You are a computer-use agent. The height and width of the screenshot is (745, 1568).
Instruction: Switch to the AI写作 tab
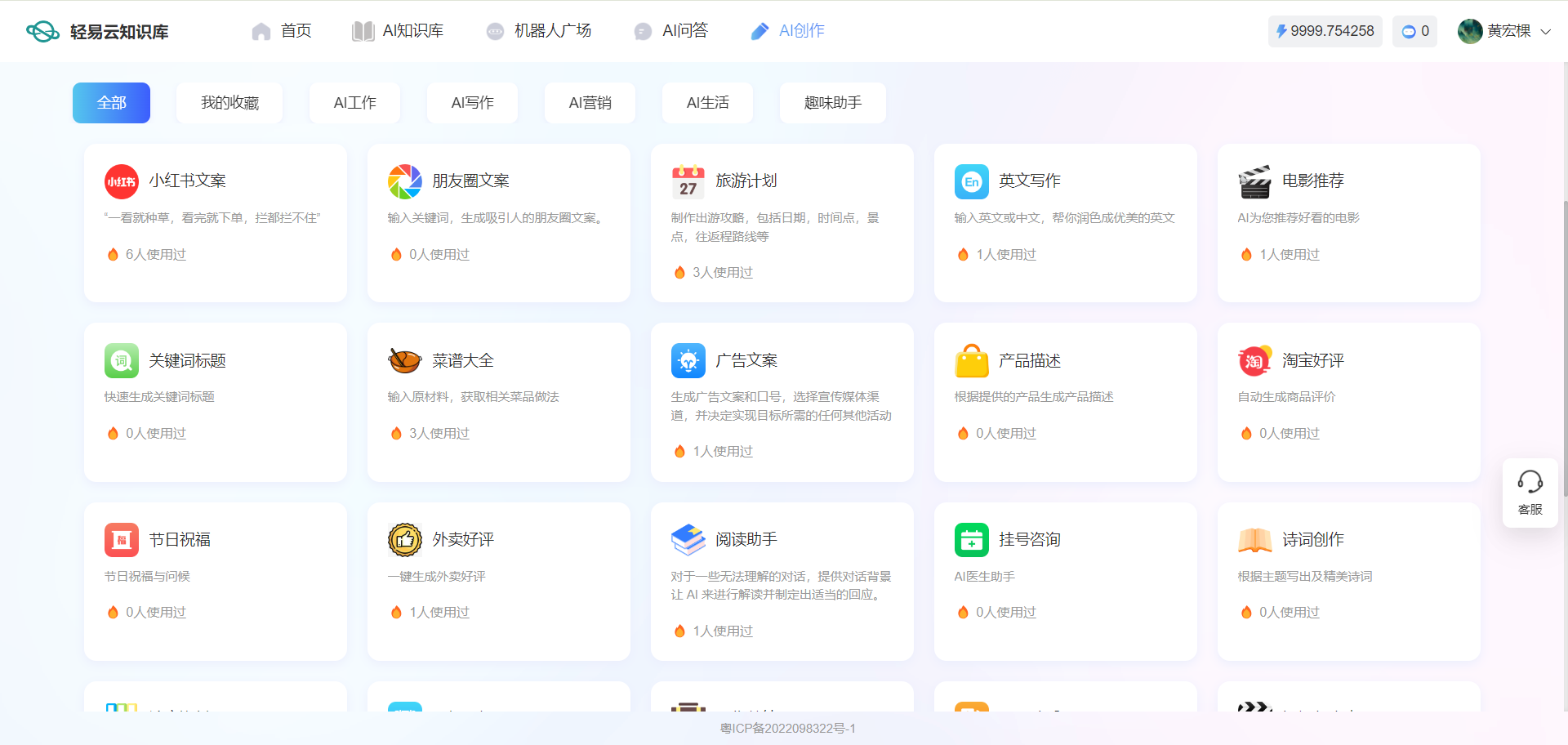(472, 103)
